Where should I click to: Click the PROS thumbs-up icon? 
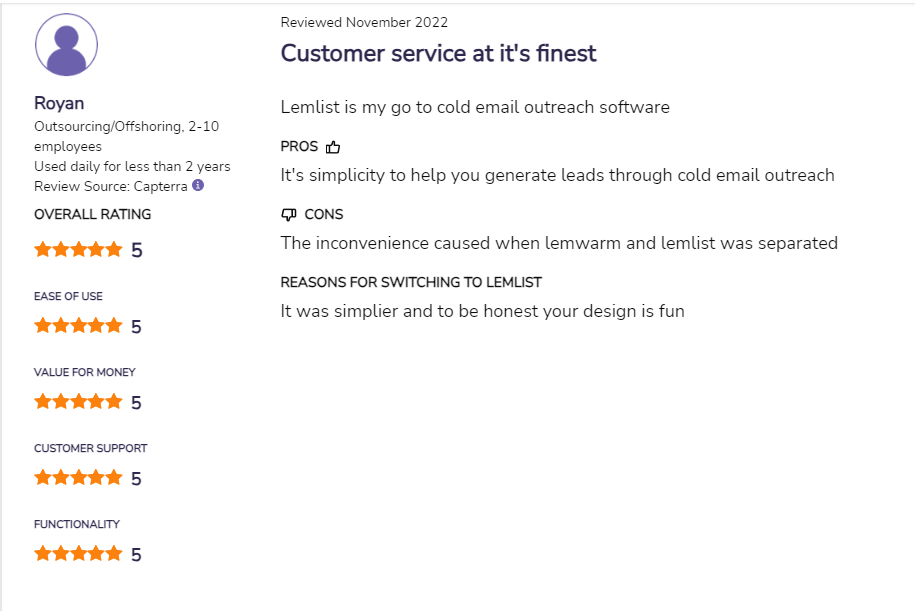click(x=333, y=147)
